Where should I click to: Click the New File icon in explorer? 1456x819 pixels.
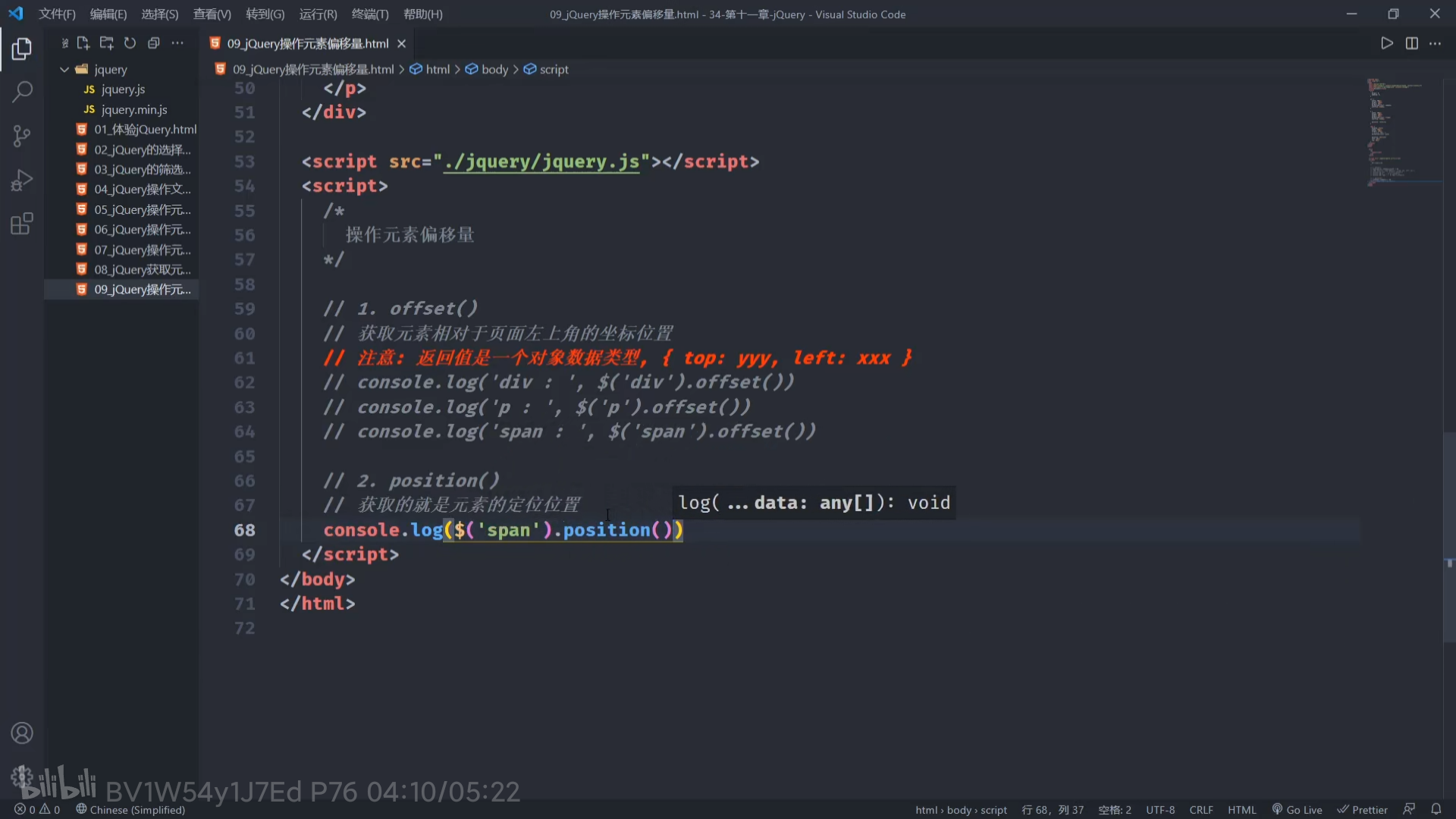tap(83, 43)
